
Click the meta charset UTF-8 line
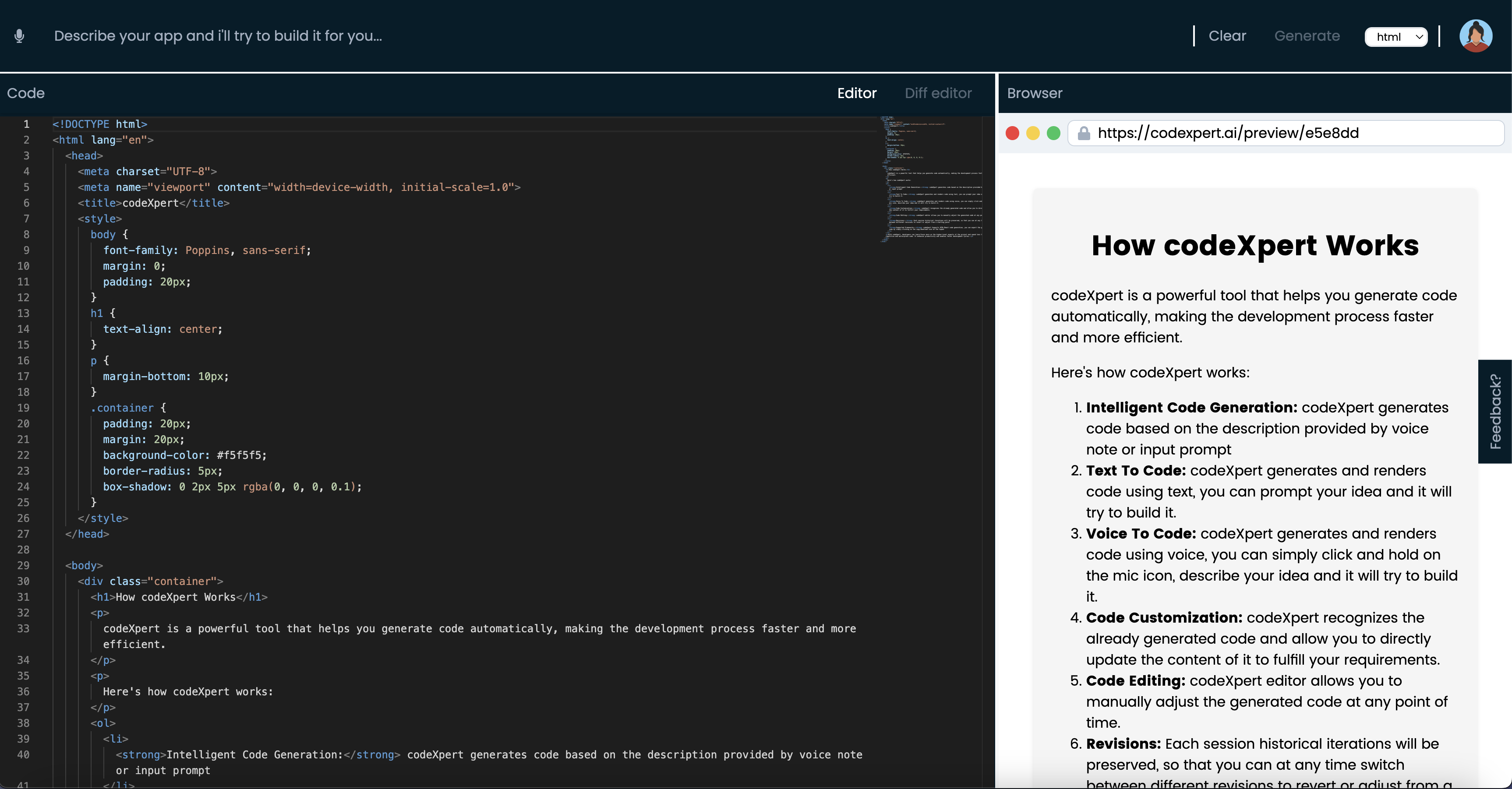[x=147, y=172]
